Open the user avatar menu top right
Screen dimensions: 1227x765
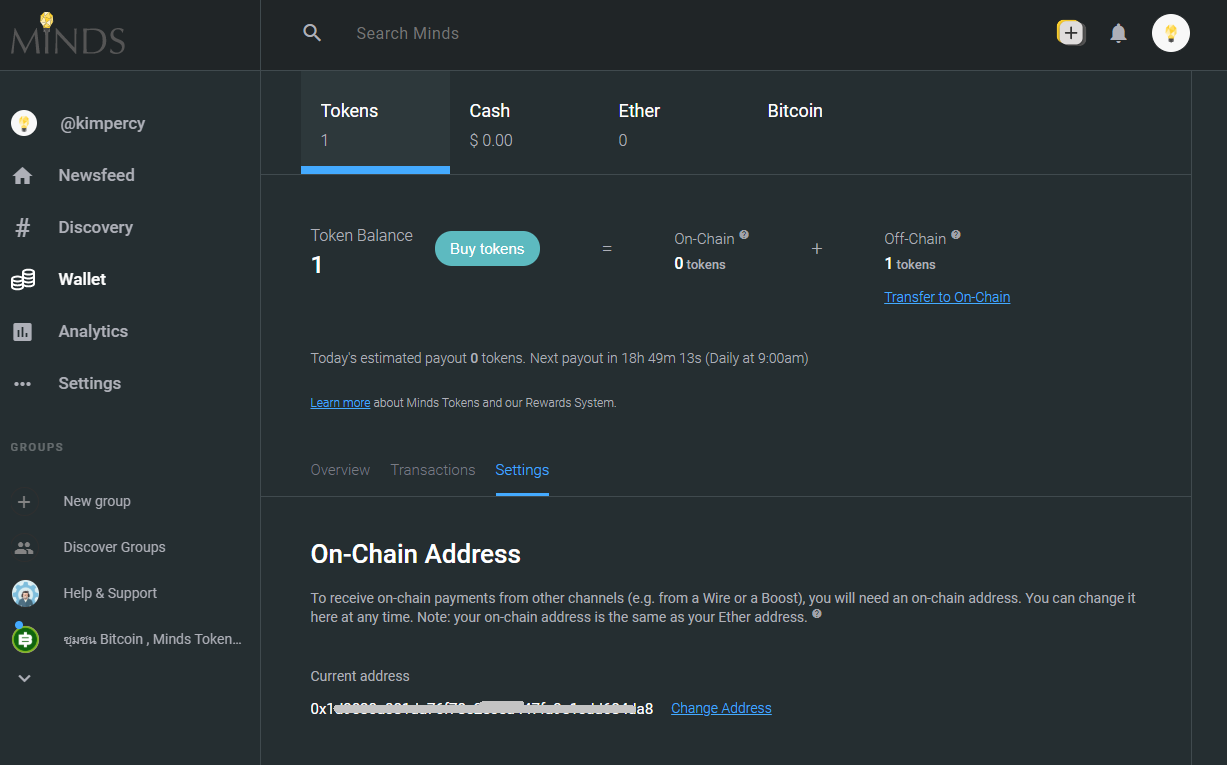click(x=1170, y=33)
